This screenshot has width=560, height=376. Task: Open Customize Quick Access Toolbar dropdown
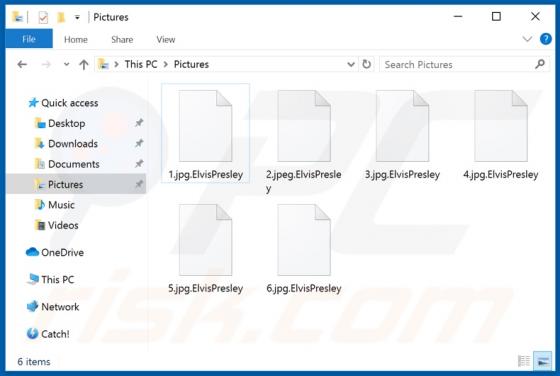point(77,17)
